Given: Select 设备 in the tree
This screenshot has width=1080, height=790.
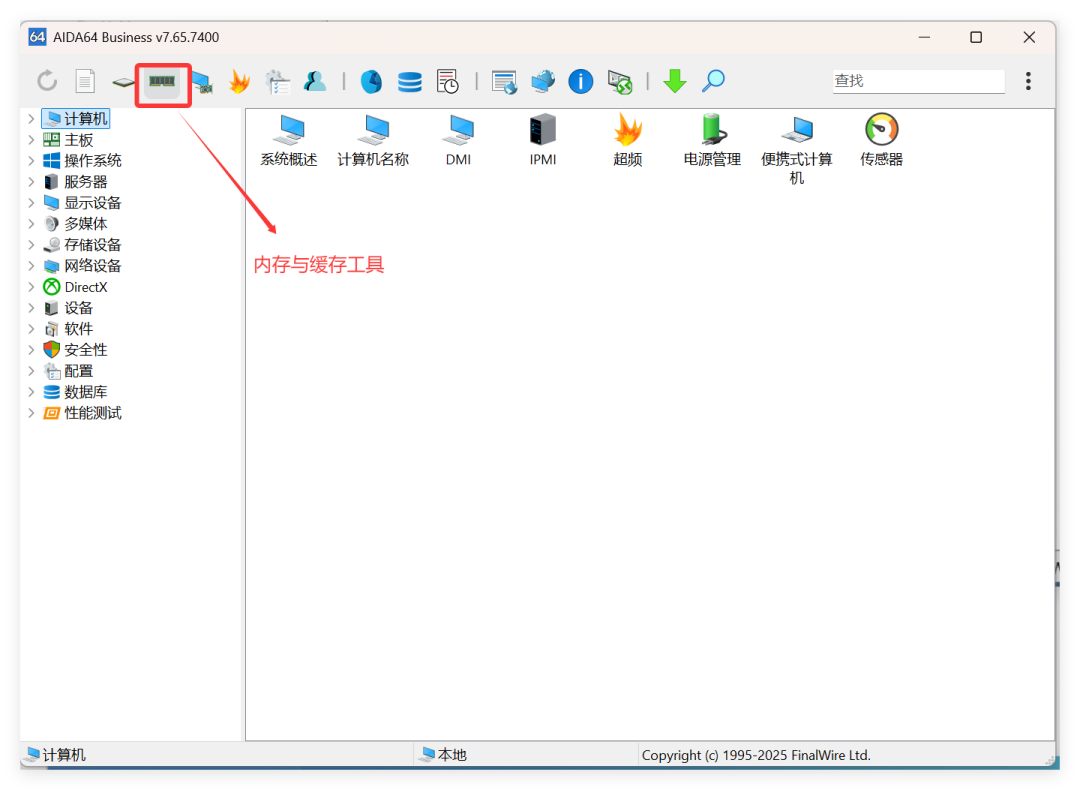Looking at the screenshot, I should pyautogui.click(x=68, y=308).
